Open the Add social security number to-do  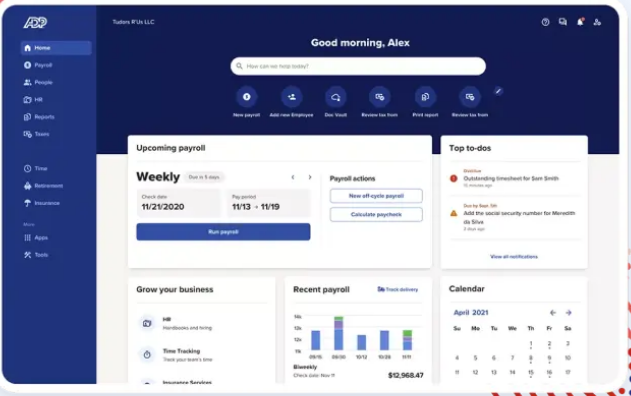click(519, 217)
